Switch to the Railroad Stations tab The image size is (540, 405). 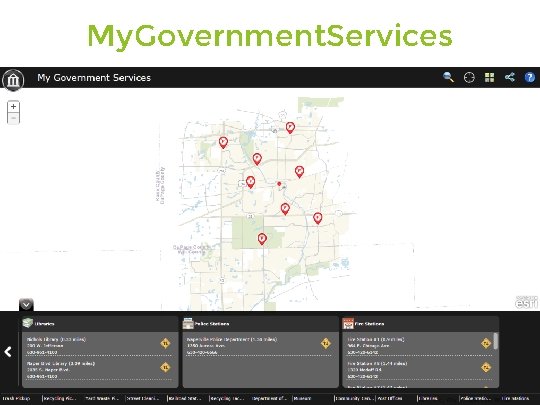[185, 398]
